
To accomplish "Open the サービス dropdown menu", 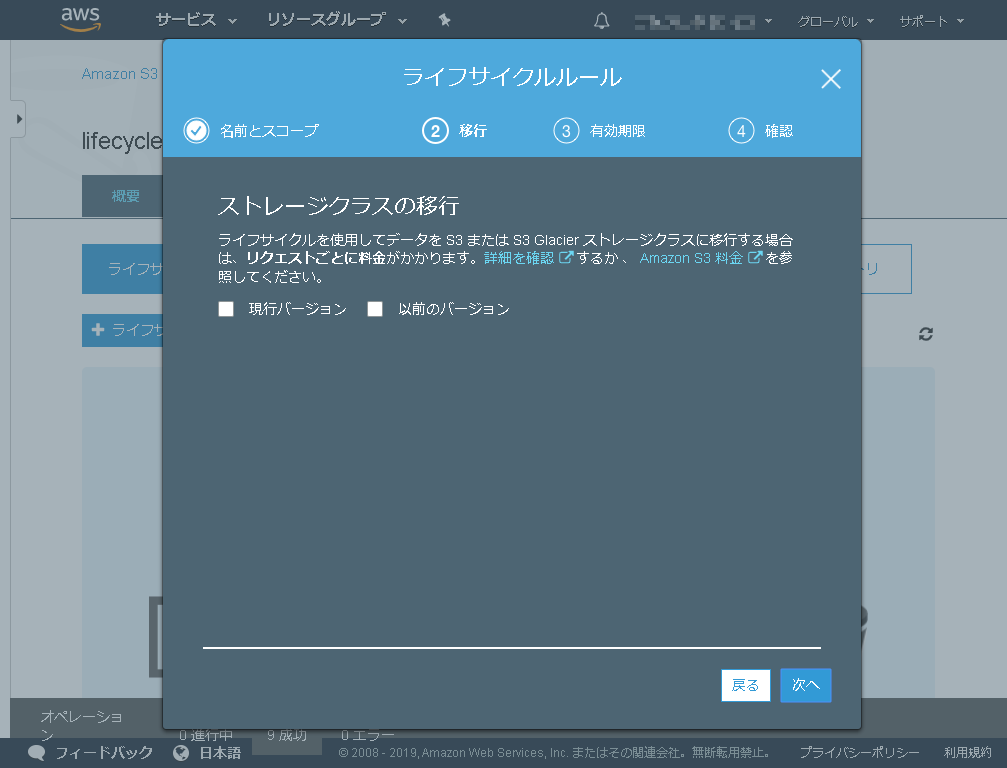I will tap(196, 21).
